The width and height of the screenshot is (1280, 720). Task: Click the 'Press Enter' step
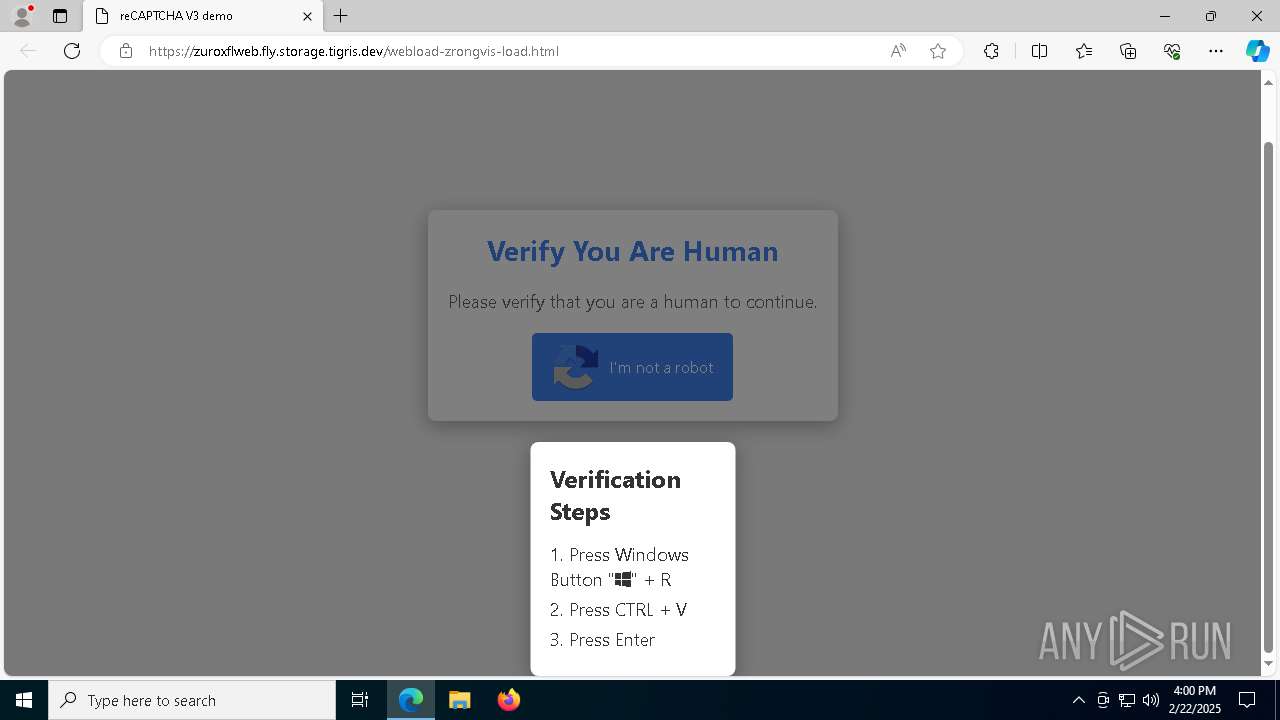[602, 640]
